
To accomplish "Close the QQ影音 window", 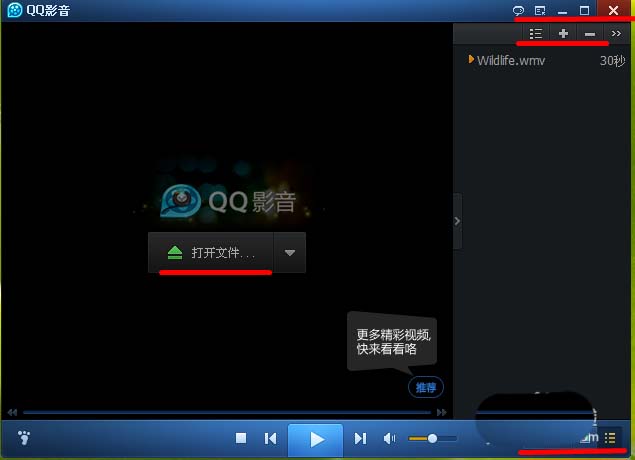I will point(614,10).
